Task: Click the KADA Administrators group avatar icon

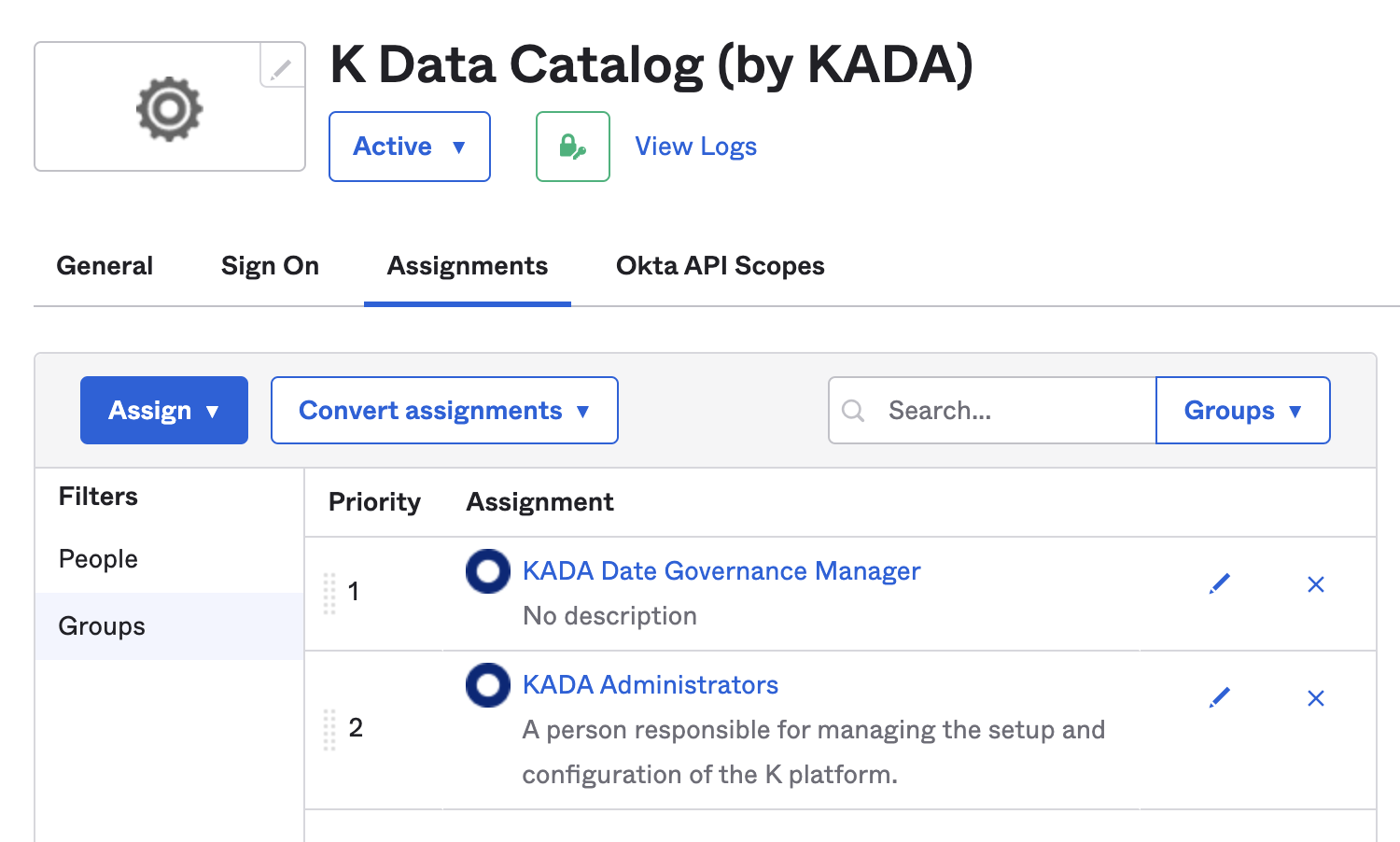Action: click(x=487, y=685)
